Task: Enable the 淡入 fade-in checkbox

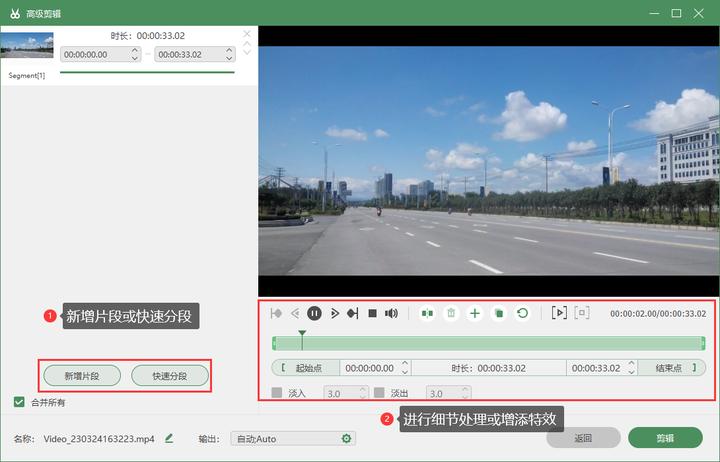Action: coord(277,393)
